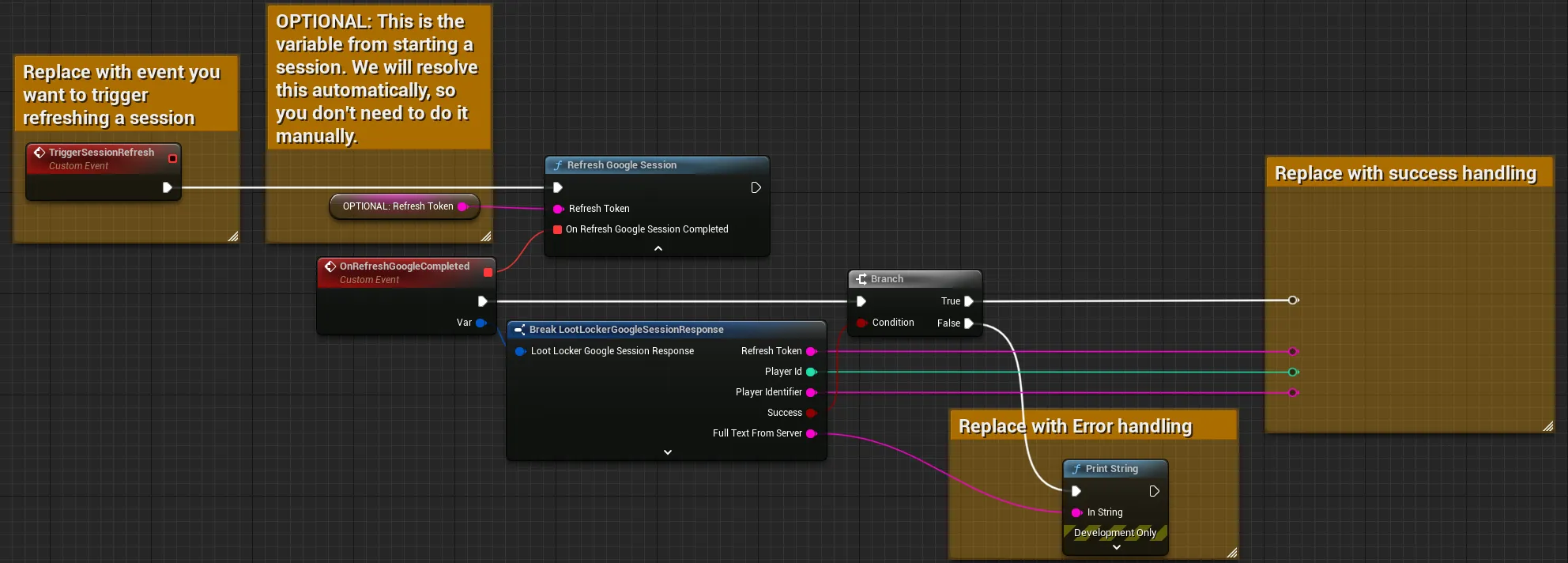Click the Branch node icon
1568x563 pixels.
[861, 279]
